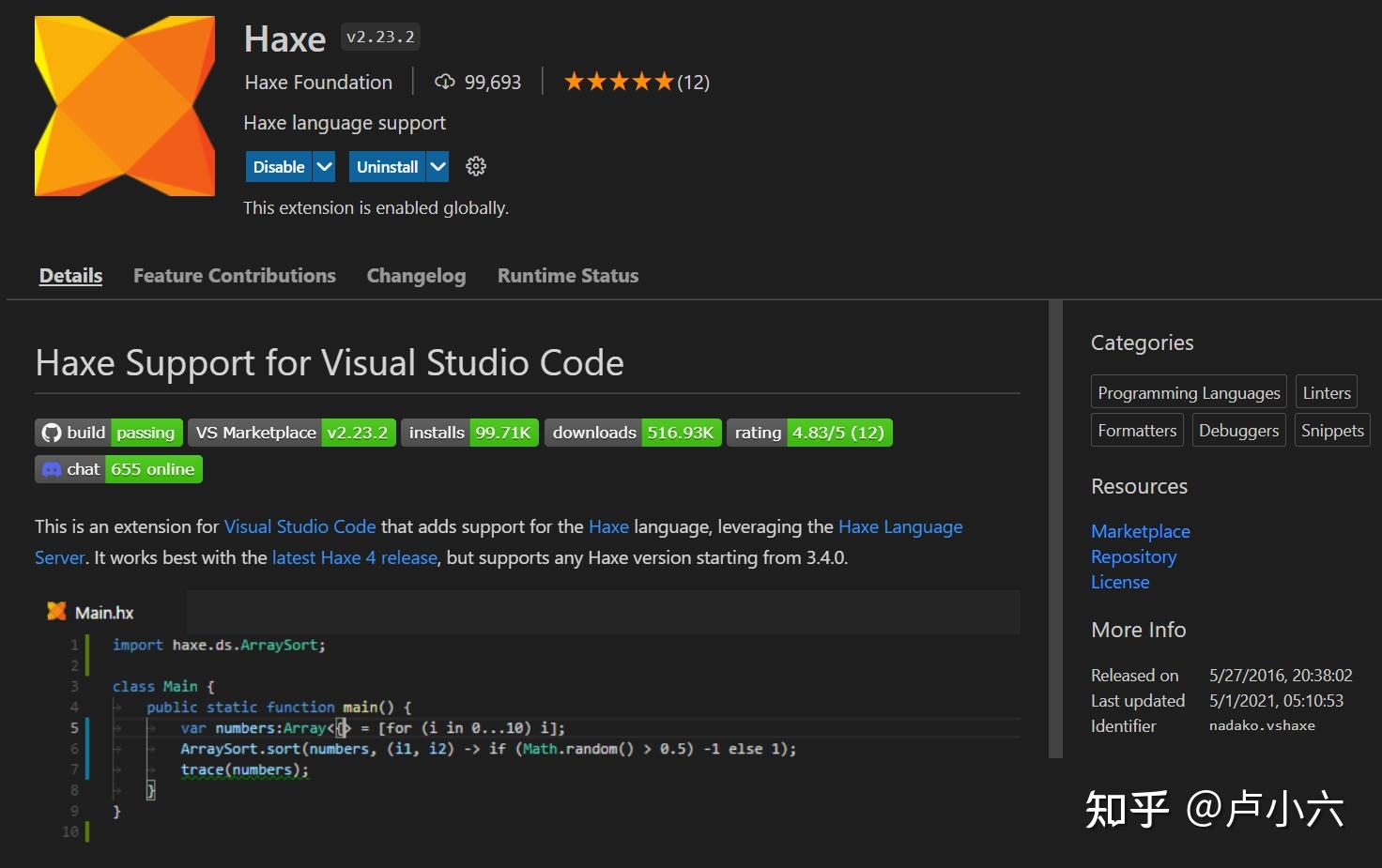
Task: Switch to the Feature Contributions tab
Action: pyautogui.click(x=234, y=276)
